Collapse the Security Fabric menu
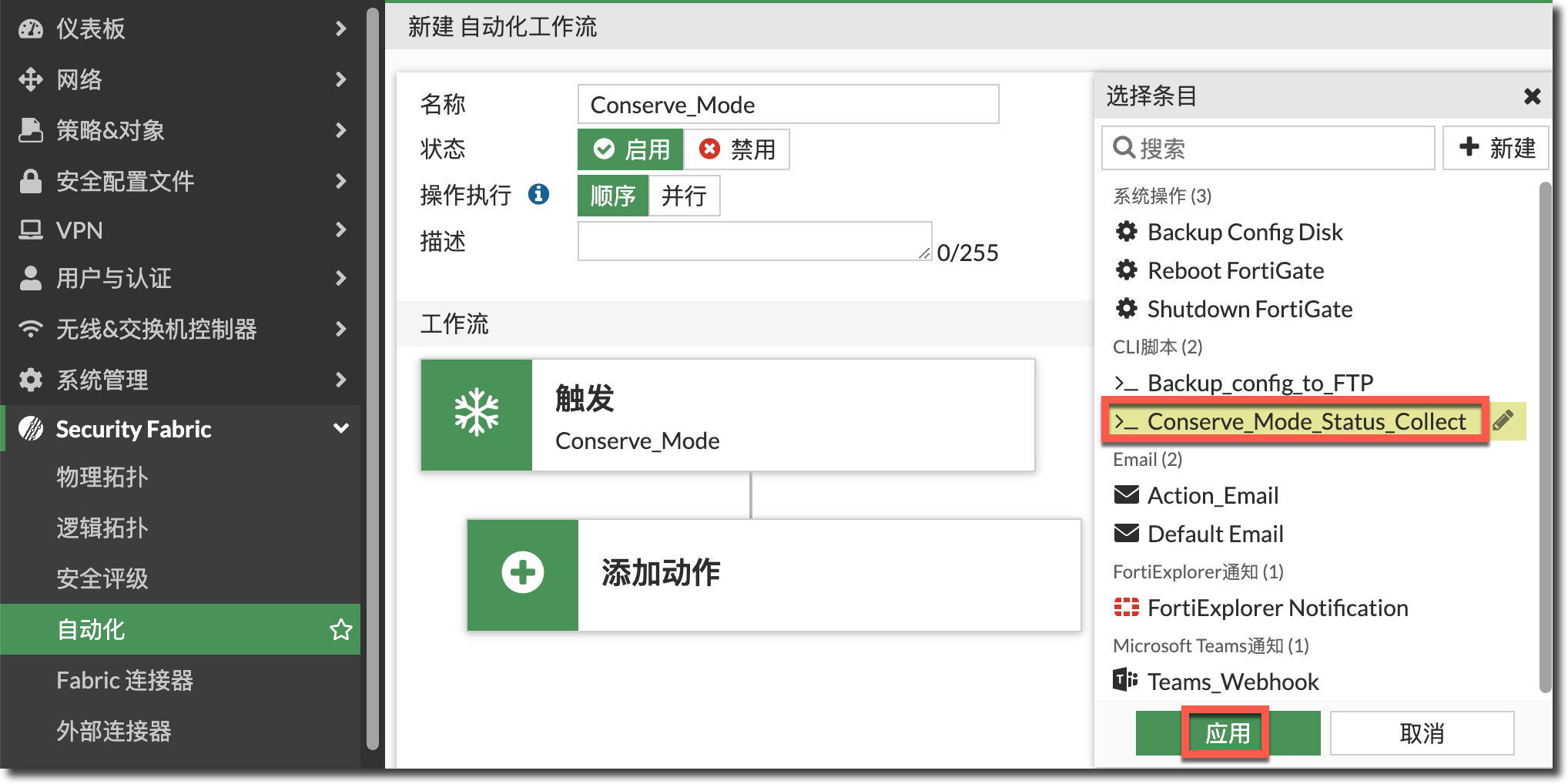Screen dimensions: 1568x784 coord(340,429)
